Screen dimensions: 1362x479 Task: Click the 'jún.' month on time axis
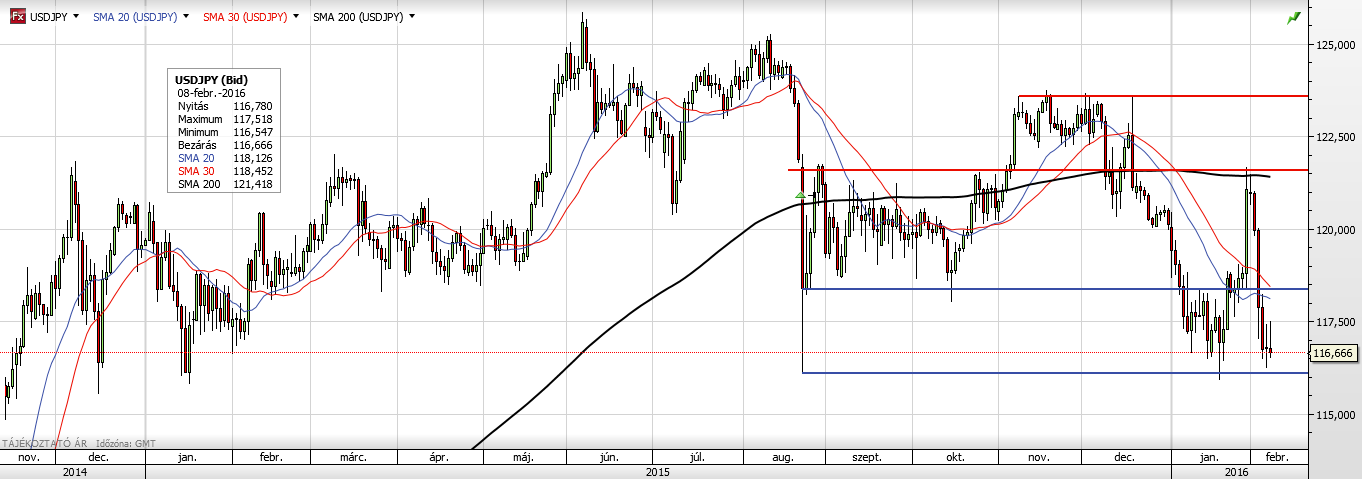click(607, 457)
